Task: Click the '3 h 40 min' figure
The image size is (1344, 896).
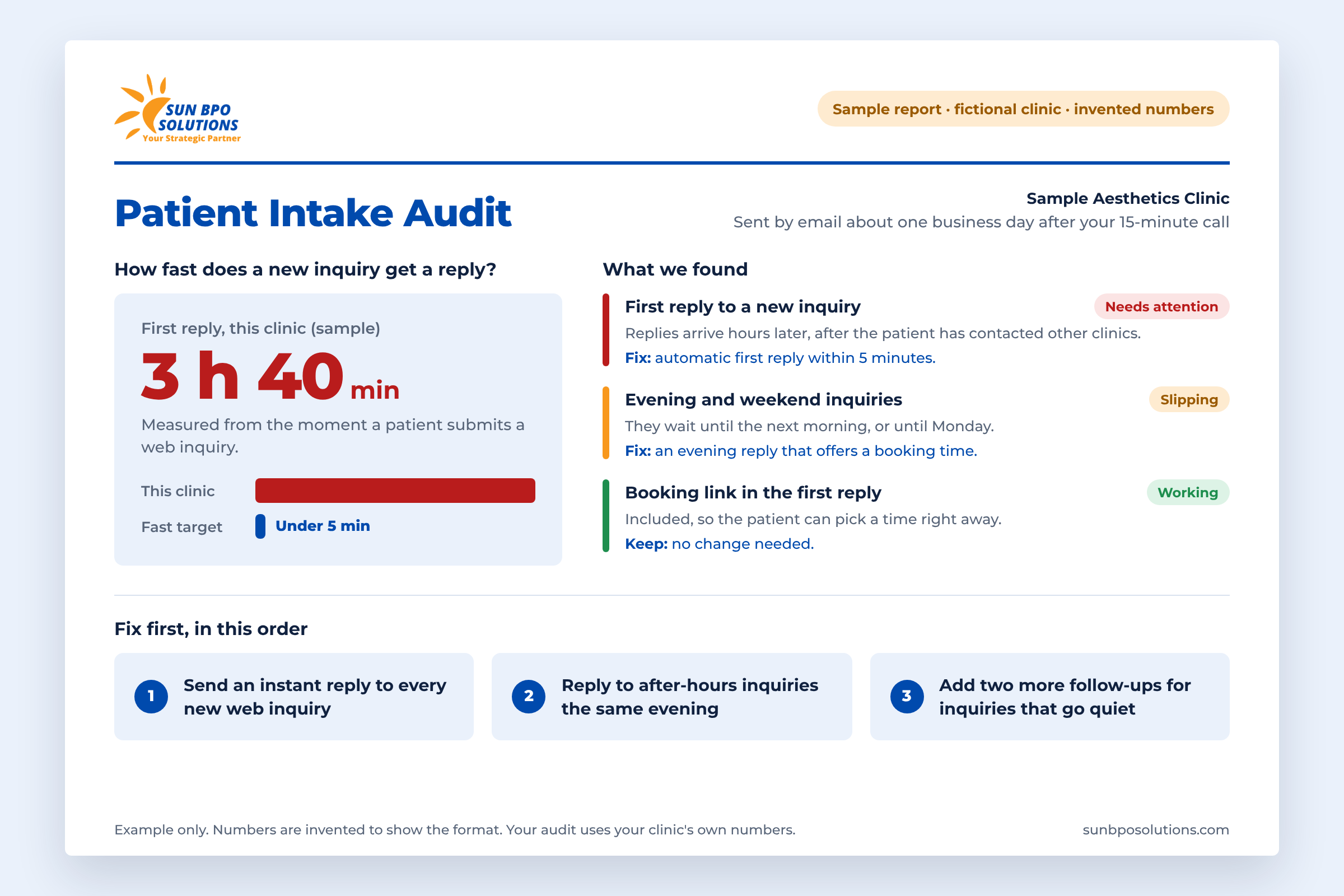Action: click(x=270, y=376)
